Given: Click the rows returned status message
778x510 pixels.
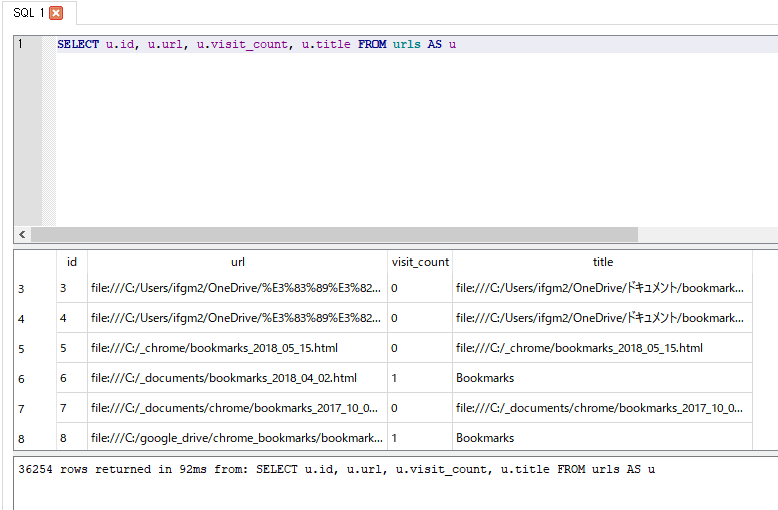Looking at the screenshot, I should (337, 469).
